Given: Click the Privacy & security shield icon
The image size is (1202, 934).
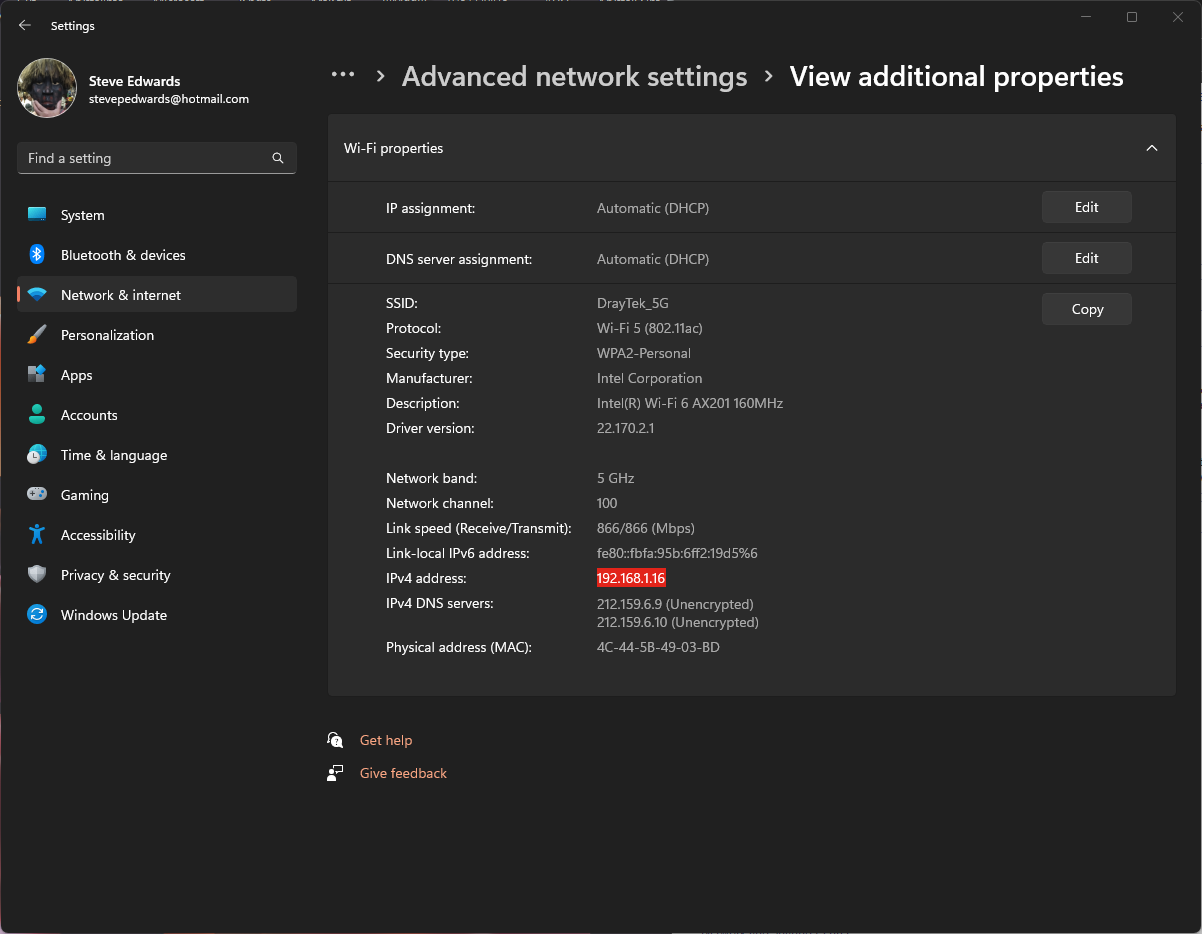Looking at the screenshot, I should coord(37,575).
